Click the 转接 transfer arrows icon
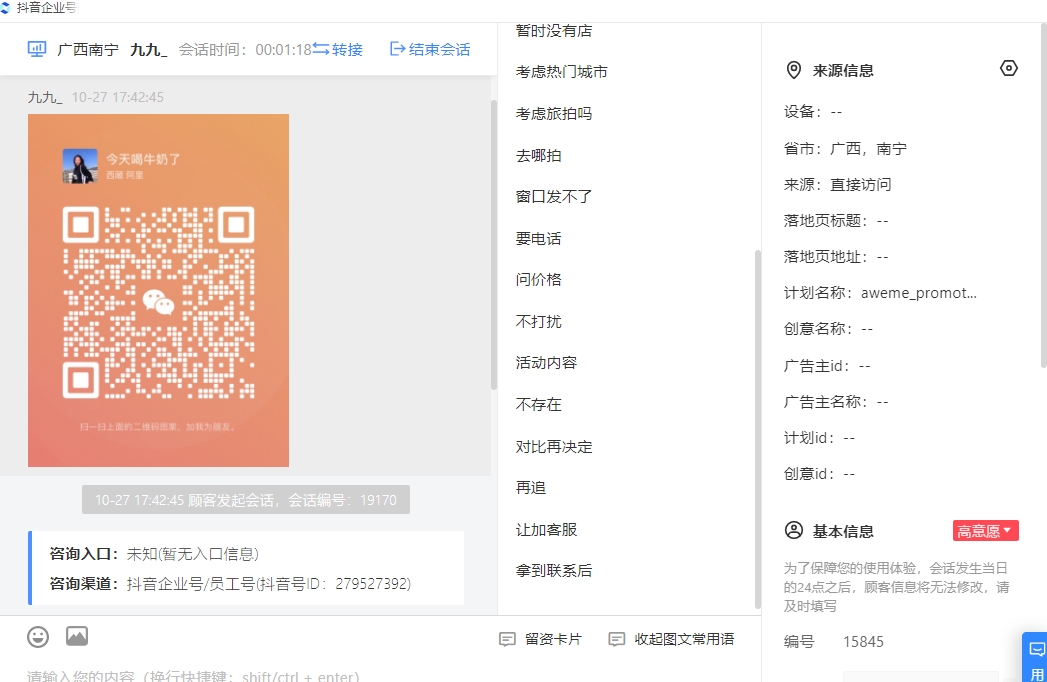Screen dimensions: 1047x682 click(x=321, y=49)
